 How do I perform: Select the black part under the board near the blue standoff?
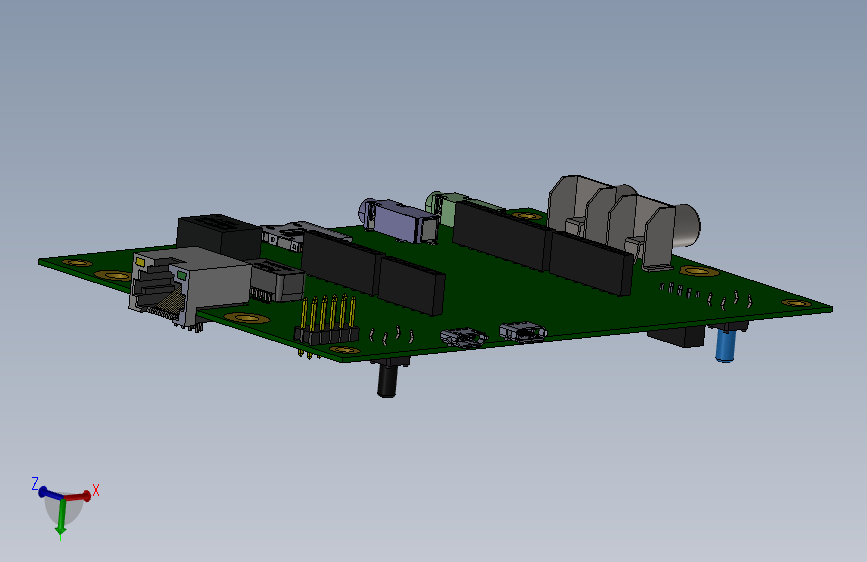pos(676,336)
